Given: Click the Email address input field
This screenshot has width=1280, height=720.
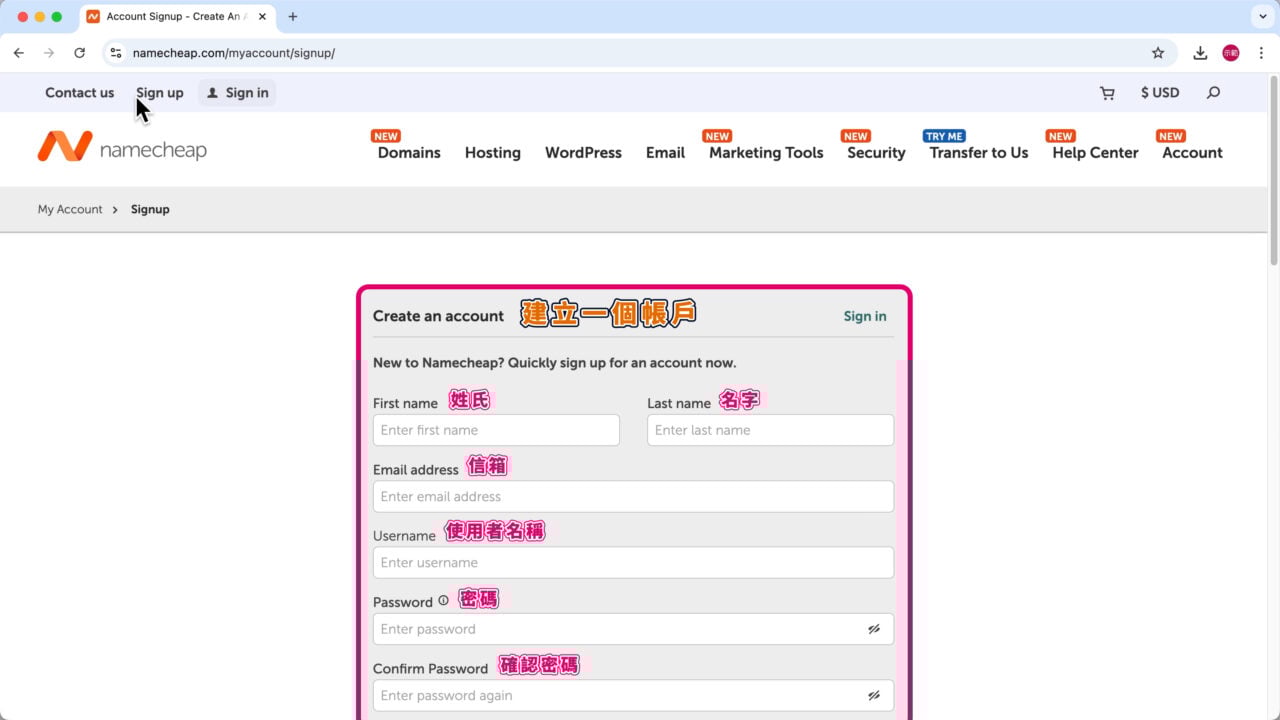Looking at the screenshot, I should pyautogui.click(x=633, y=497).
